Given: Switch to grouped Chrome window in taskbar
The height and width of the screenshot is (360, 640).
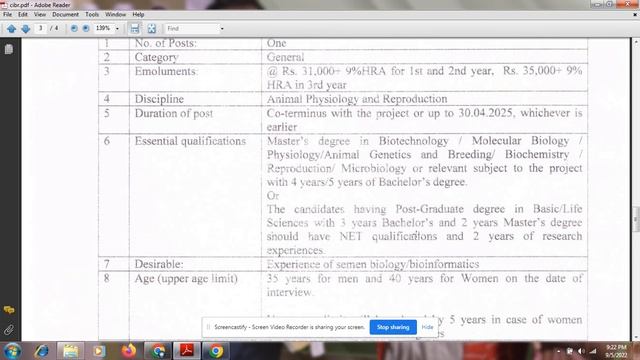Looking at the screenshot, I should (158, 351).
